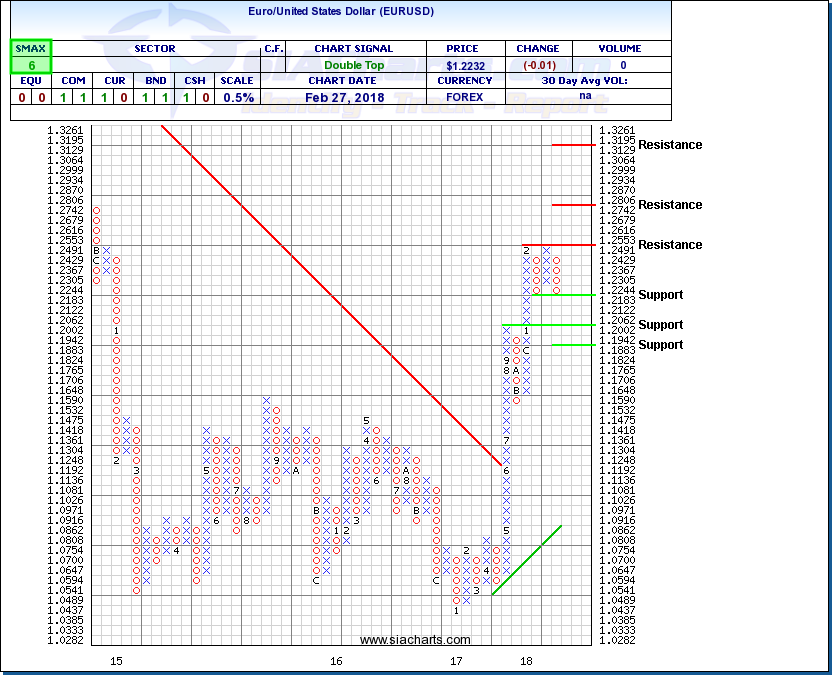Image resolution: width=832 pixels, height=675 pixels.
Task: Click the Support label near 1.2244
Action: (661, 295)
